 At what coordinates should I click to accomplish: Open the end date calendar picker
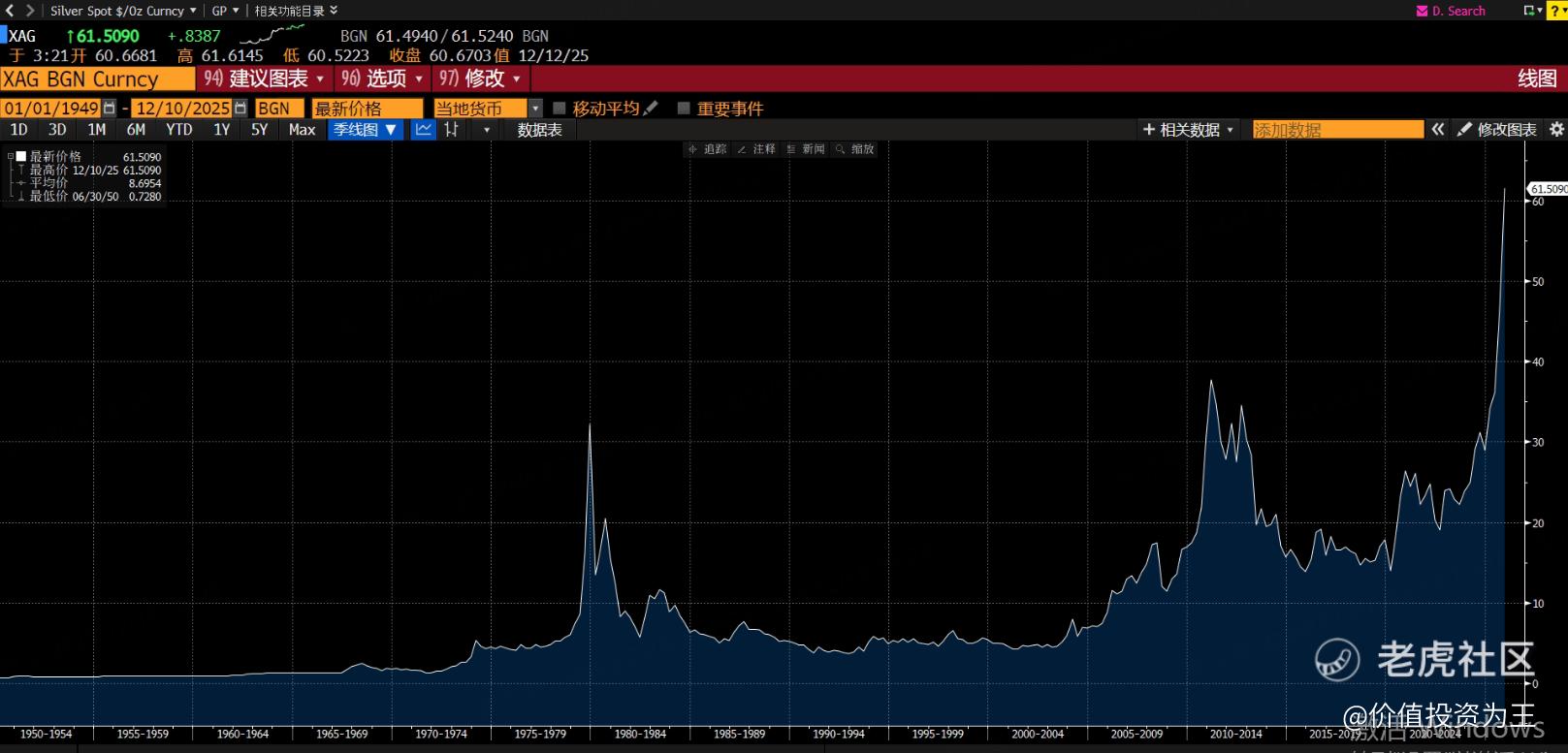240,109
